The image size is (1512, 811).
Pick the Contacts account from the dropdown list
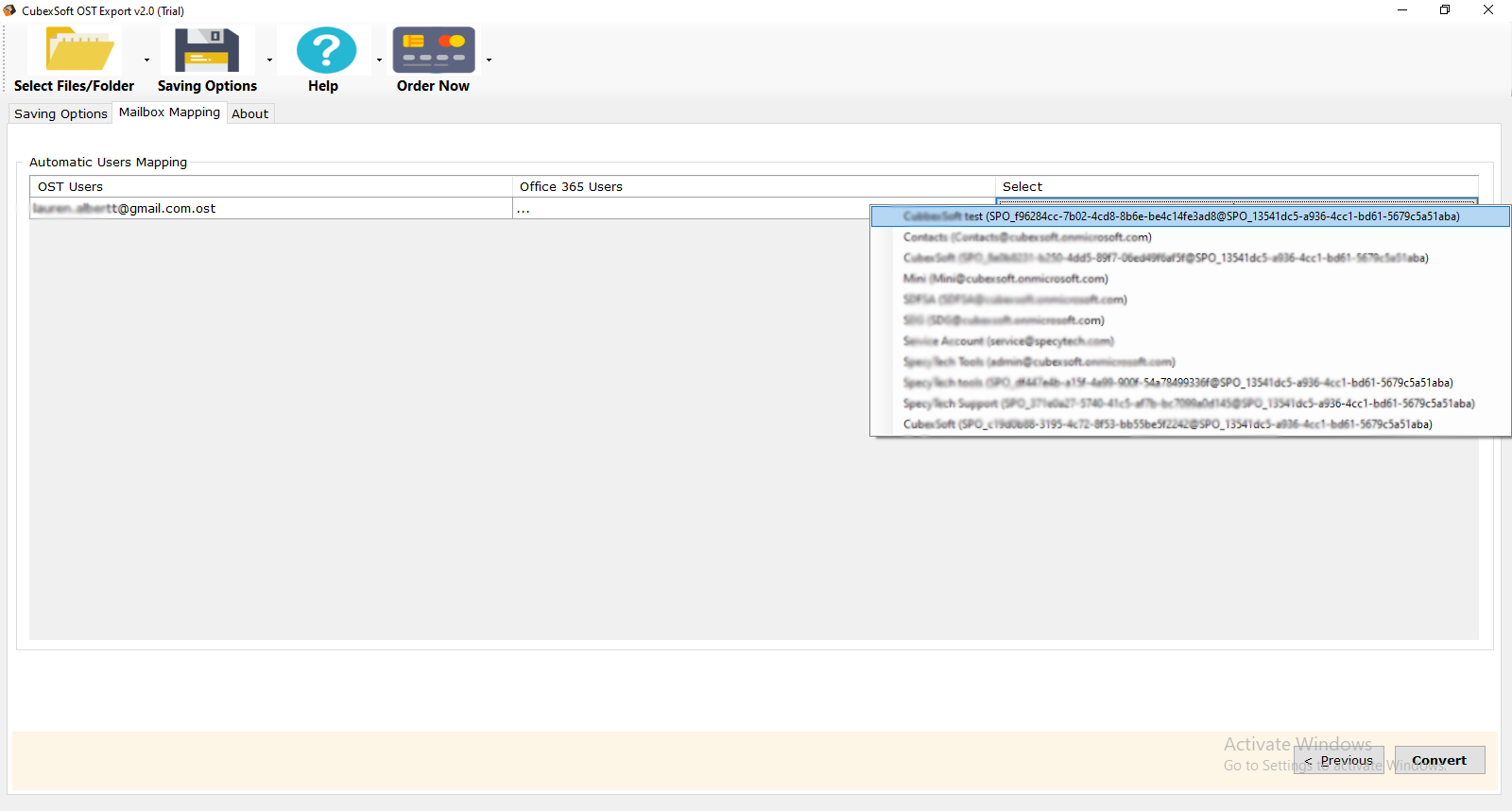point(1026,237)
